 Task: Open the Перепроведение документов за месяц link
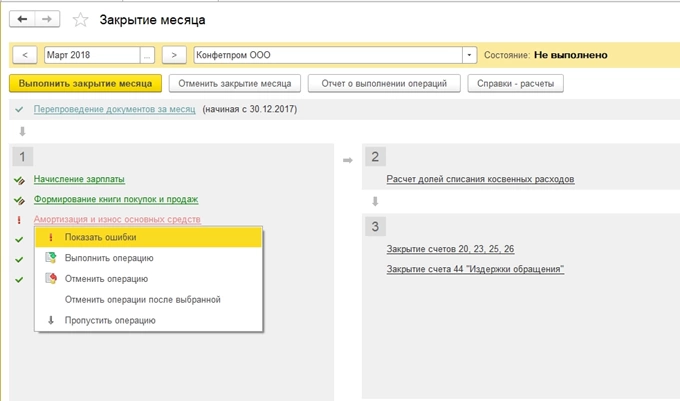(x=114, y=109)
